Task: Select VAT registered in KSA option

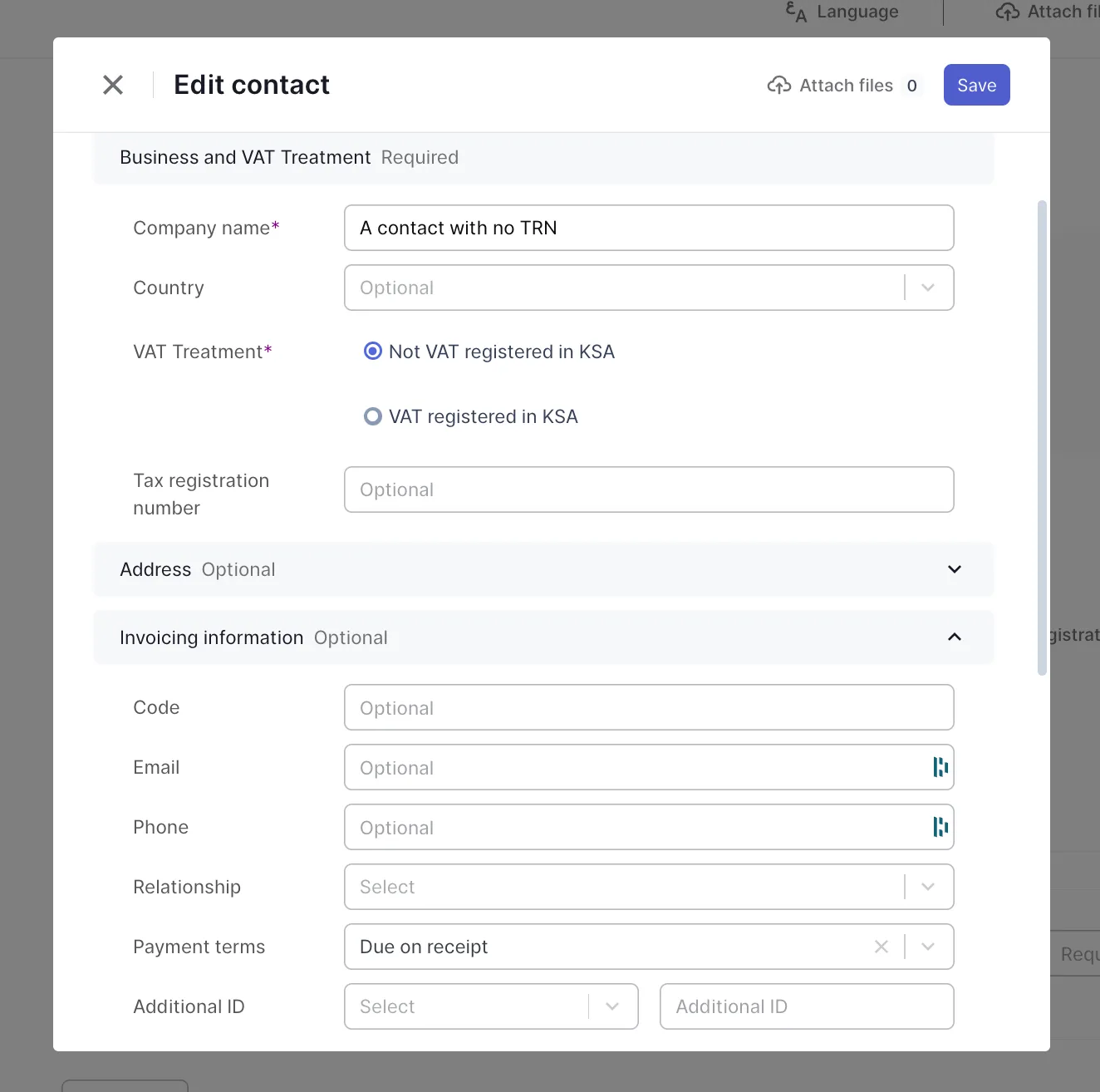Action: coord(373,416)
